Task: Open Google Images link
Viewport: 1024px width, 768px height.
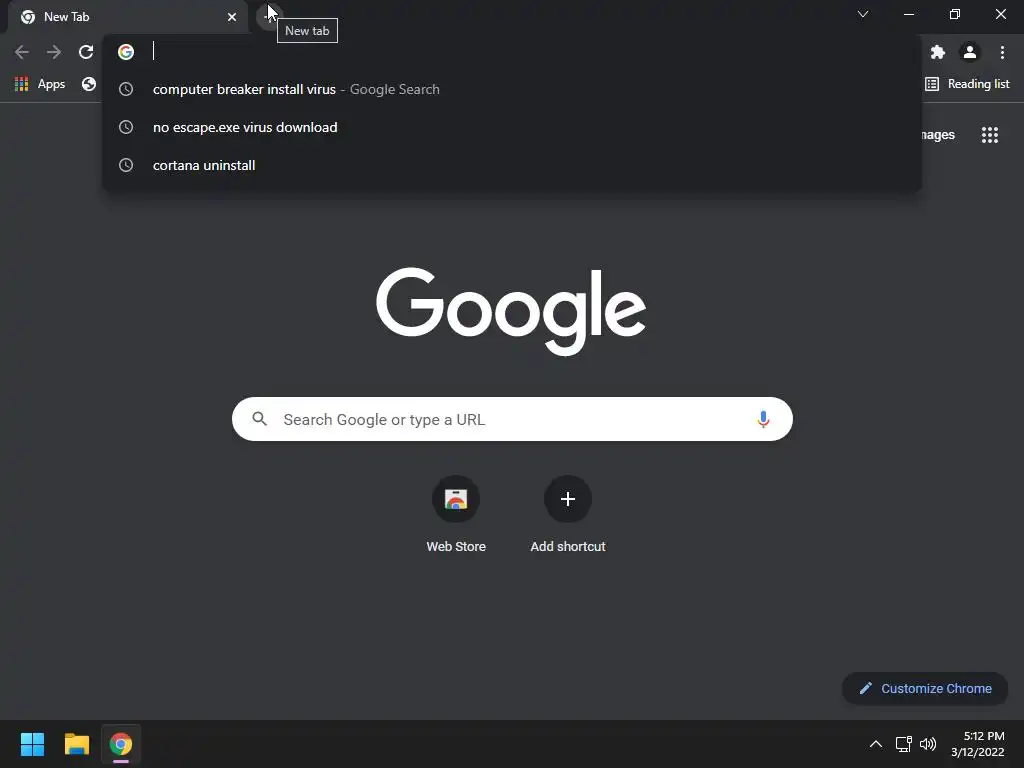Action: coord(938,135)
